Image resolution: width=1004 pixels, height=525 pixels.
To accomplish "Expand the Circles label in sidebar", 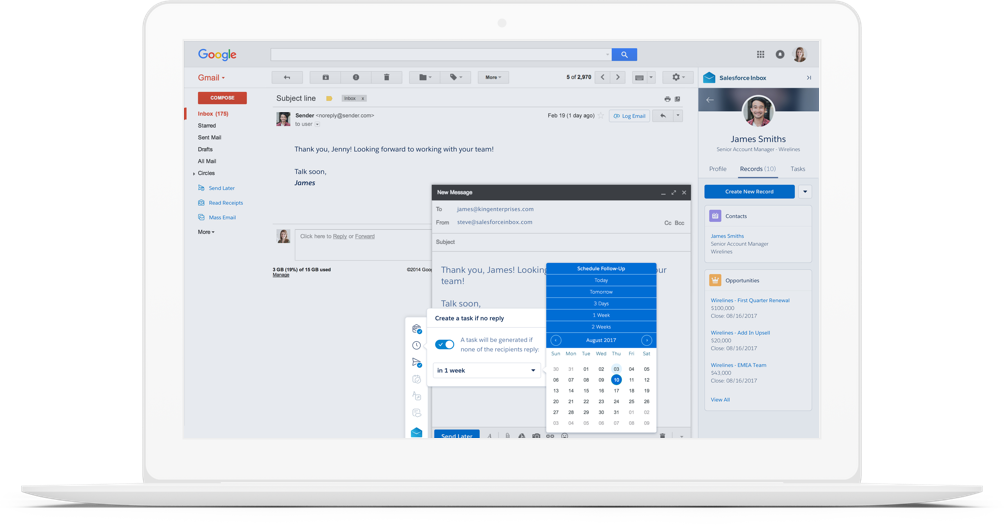I will coord(195,173).
